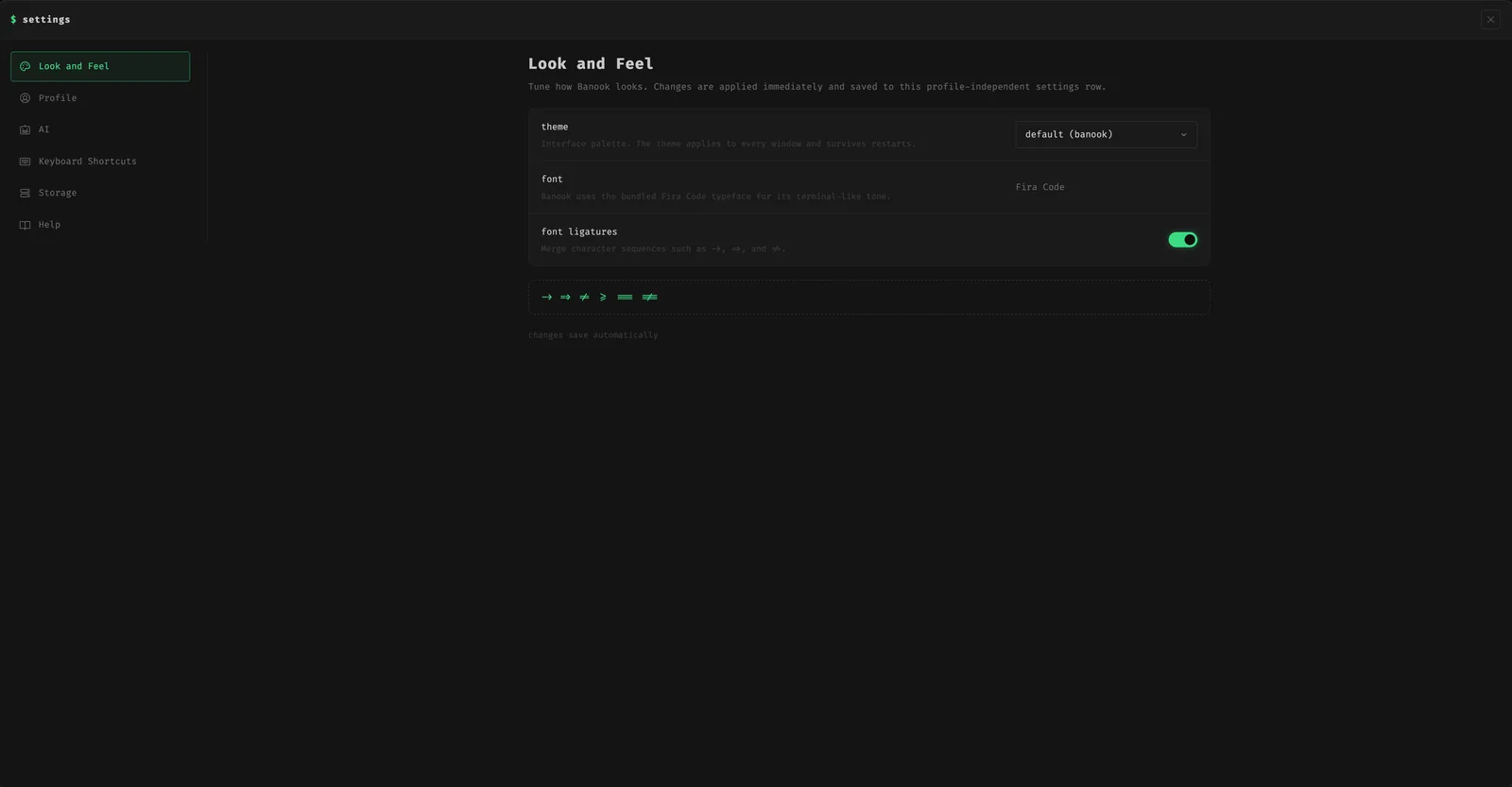
Task: Click the Look and Feel palette icon
Action: (x=25, y=66)
